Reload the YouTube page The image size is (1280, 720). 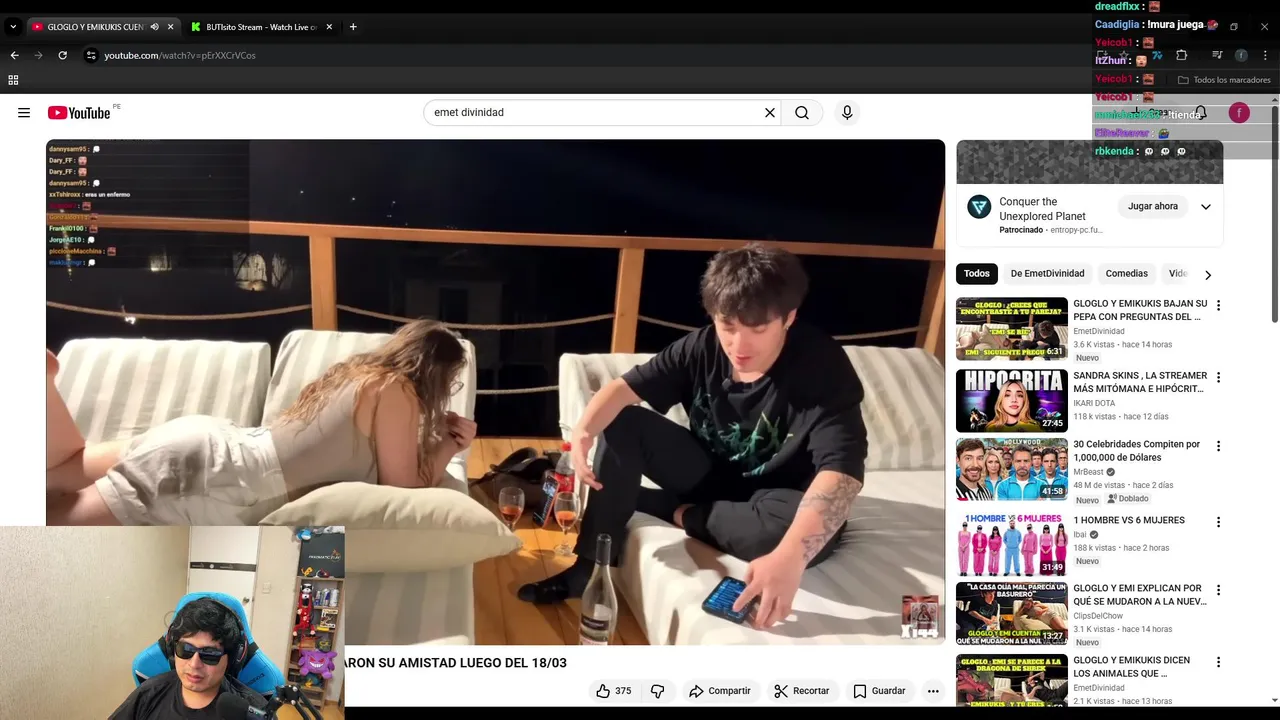click(x=62, y=55)
